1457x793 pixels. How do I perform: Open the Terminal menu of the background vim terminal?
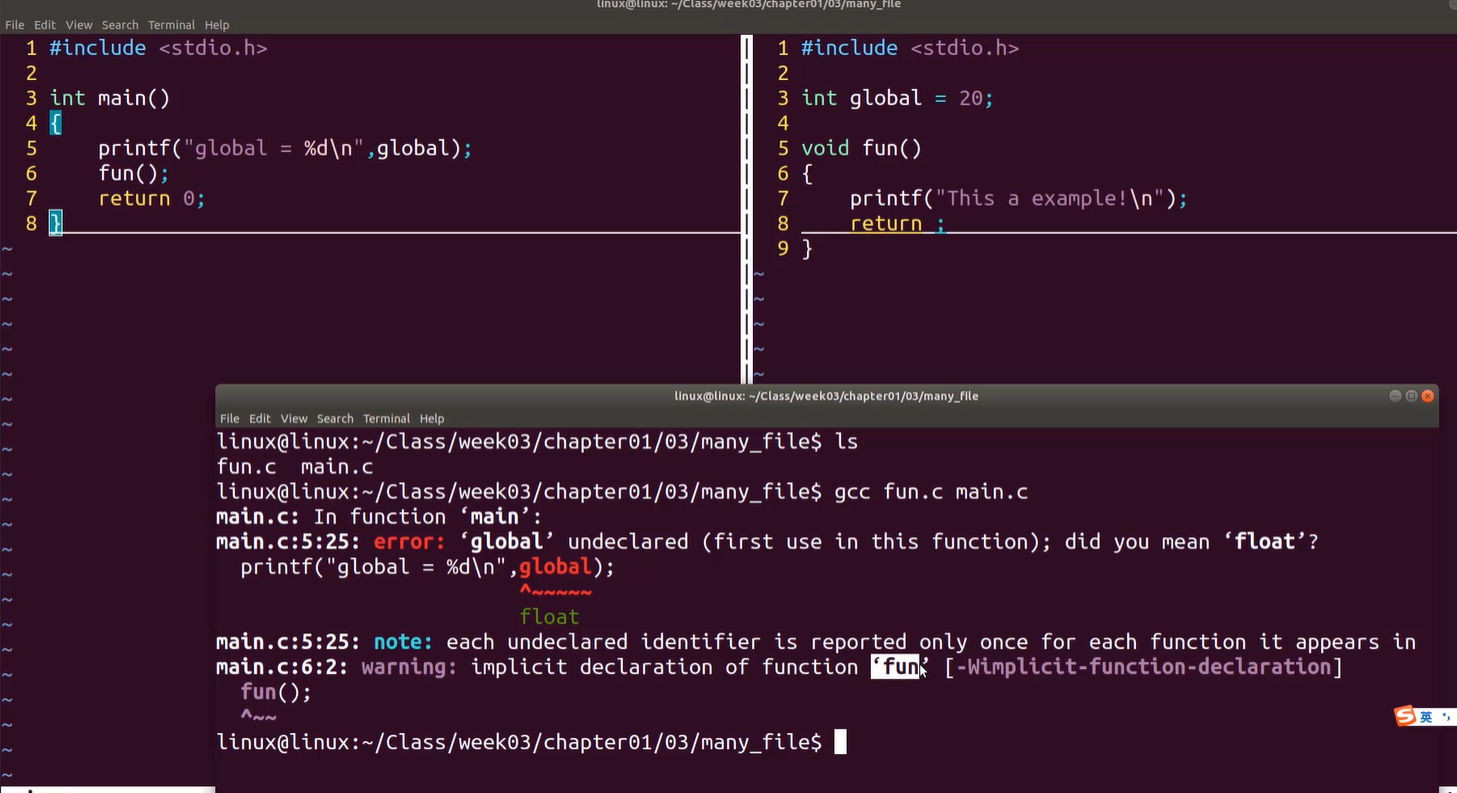pyautogui.click(x=172, y=25)
